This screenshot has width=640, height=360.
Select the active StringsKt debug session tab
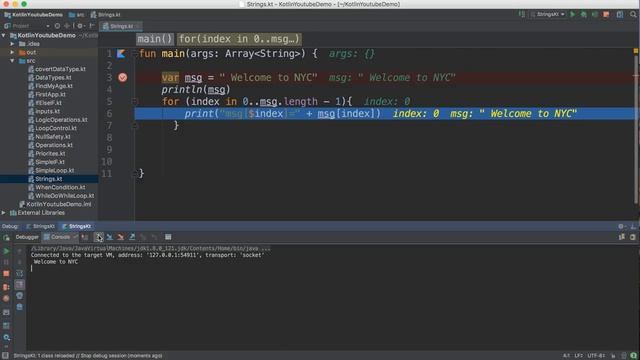77,226
